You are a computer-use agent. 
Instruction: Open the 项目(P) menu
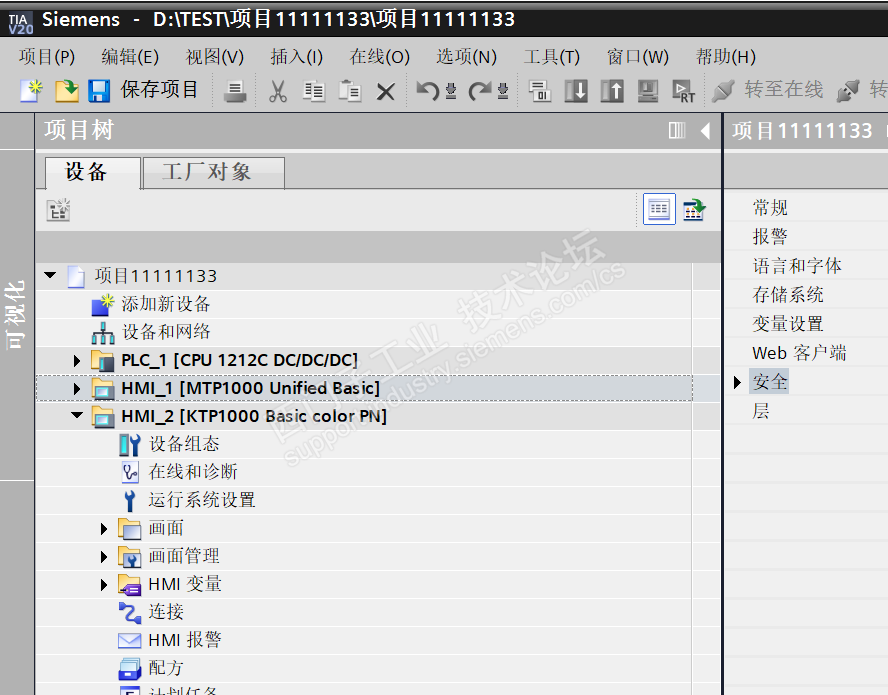pos(46,57)
